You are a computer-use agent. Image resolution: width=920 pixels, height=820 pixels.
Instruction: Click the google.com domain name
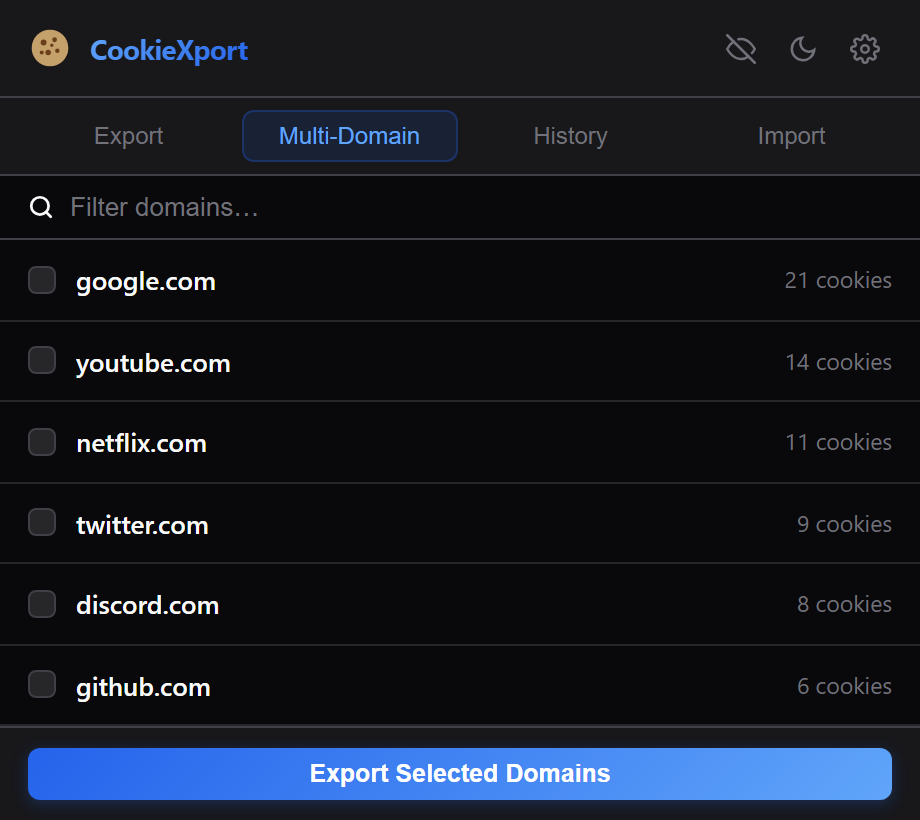[x=146, y=282]
